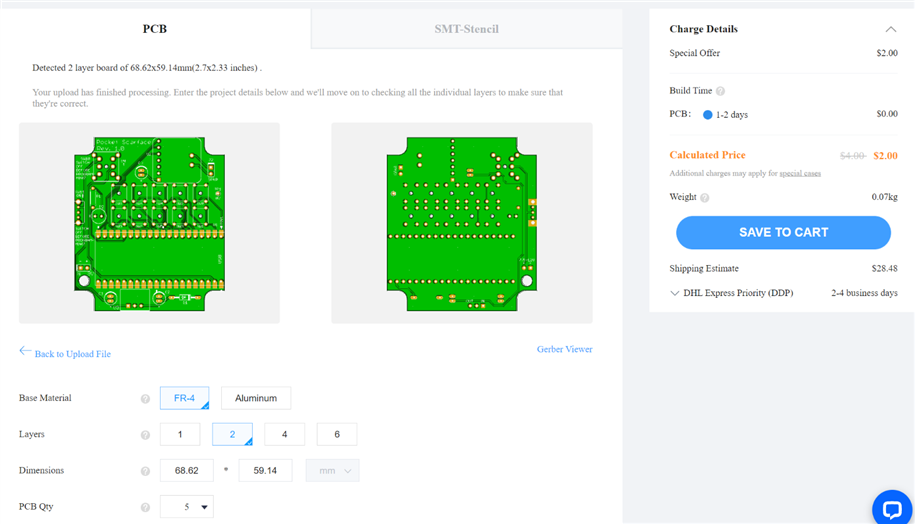Collapse the Charge Details panel

[x=890, y=29]
